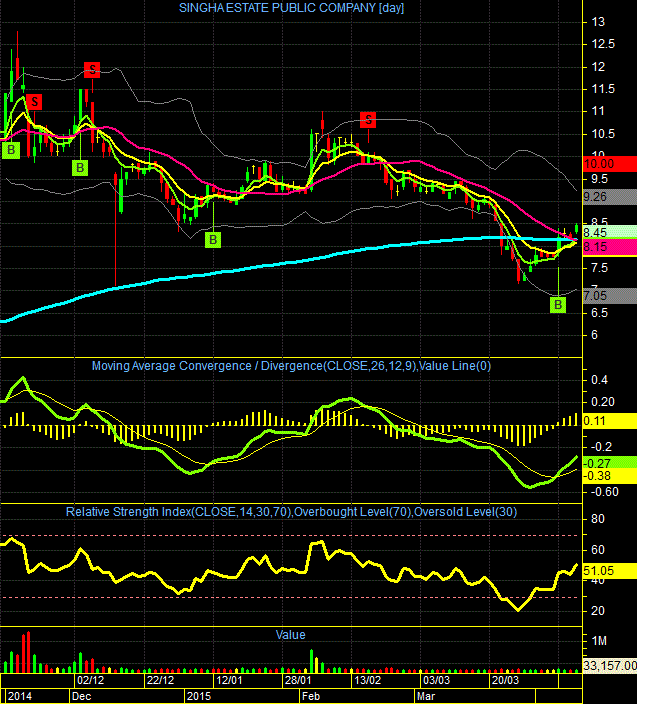Click the 28/01 date label
The width and height of the screenshot is (647, 704).
tap(298, 680)
